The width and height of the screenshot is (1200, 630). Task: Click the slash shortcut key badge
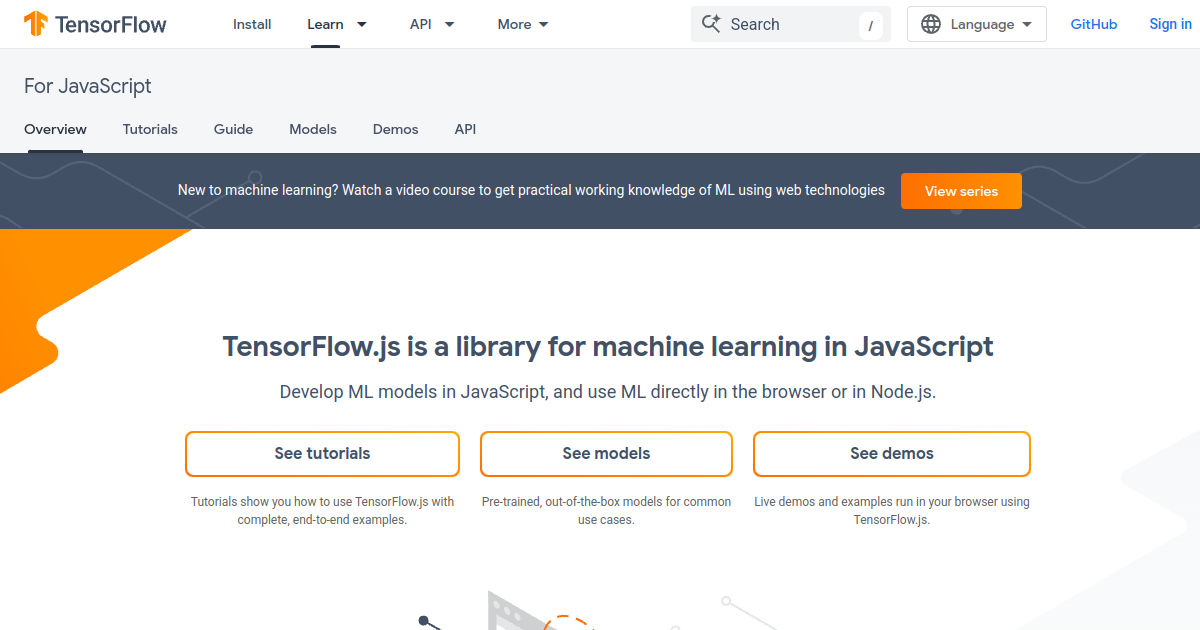click(870, 25)
